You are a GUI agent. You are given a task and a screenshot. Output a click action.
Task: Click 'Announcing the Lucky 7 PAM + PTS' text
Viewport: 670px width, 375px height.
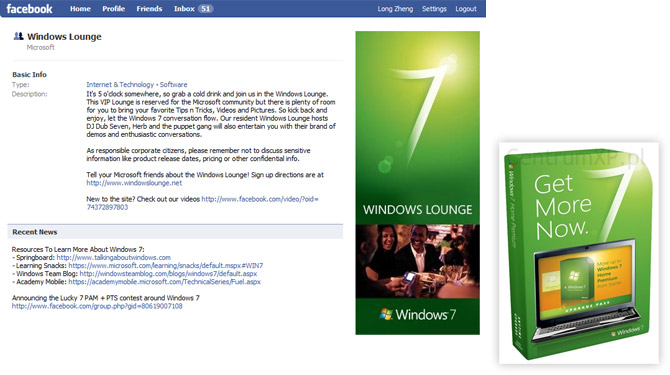tap(106, 298)
